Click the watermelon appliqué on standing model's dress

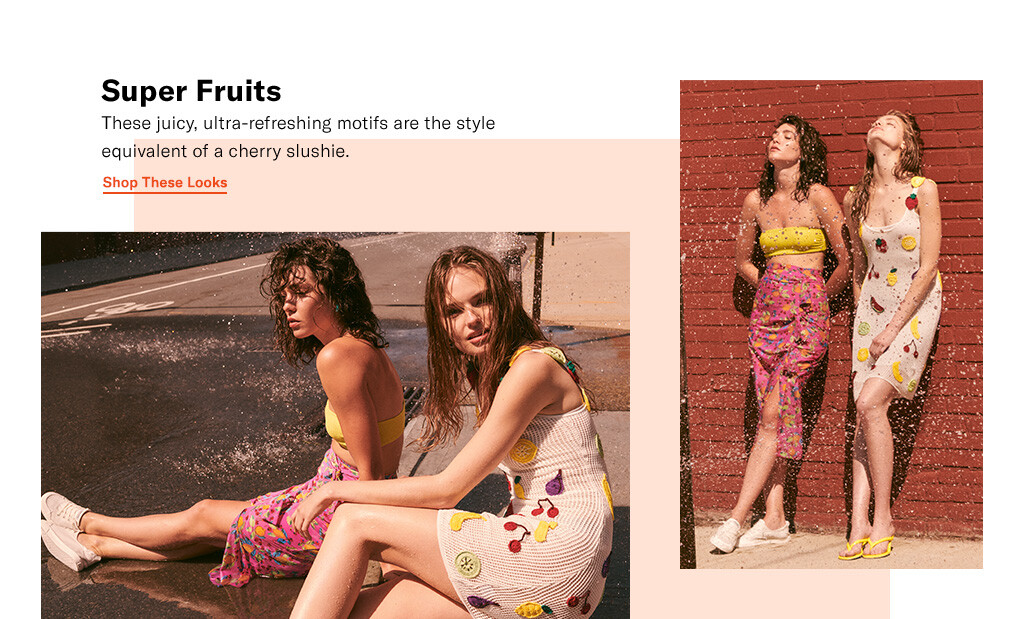click(877, 304)
